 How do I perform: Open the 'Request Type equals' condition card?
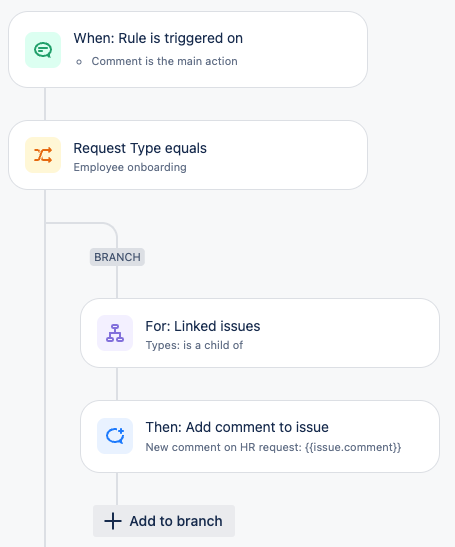point(188,155)
